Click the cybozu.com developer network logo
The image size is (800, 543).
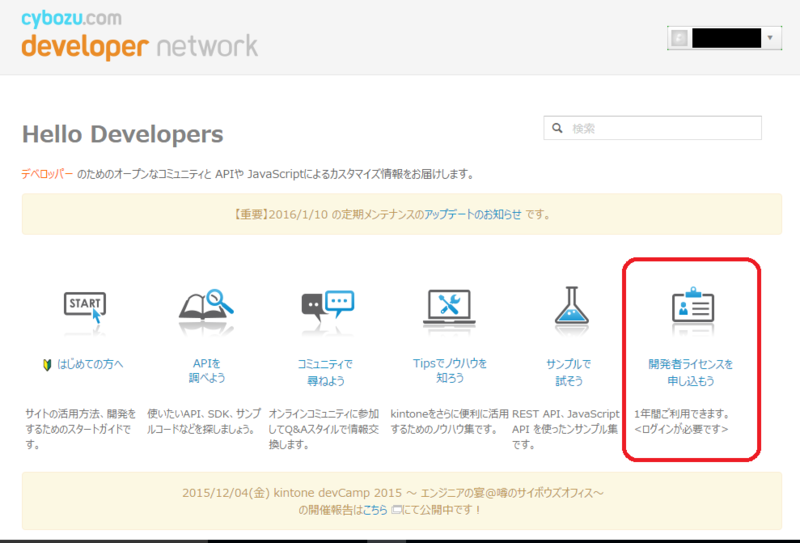tap(139, 35)
